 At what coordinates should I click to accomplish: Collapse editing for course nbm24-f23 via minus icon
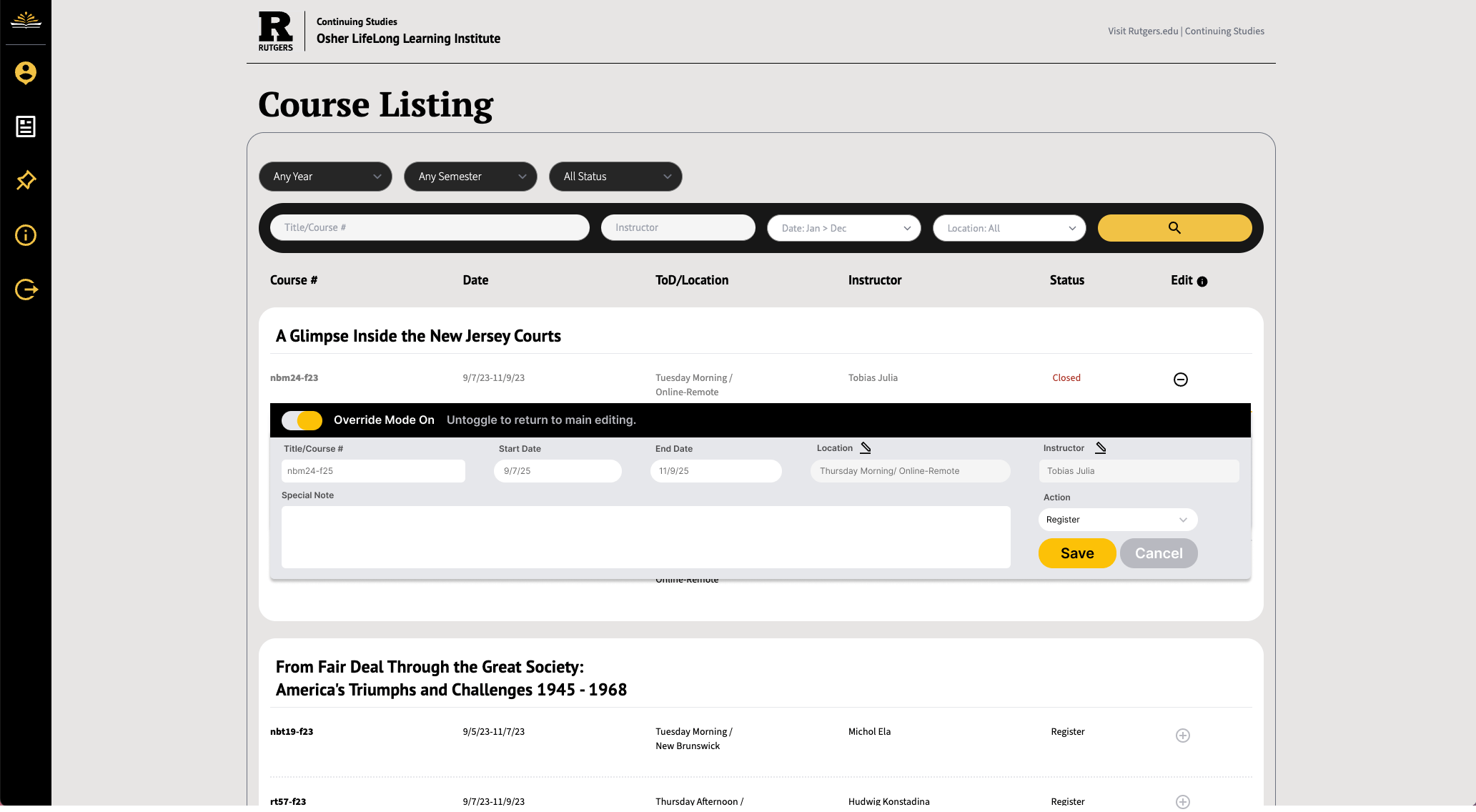coord(1180,380)
